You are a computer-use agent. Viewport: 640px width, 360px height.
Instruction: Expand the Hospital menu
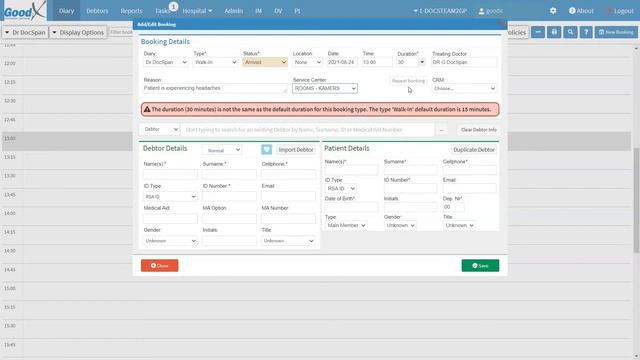click(x=197, y=11)
